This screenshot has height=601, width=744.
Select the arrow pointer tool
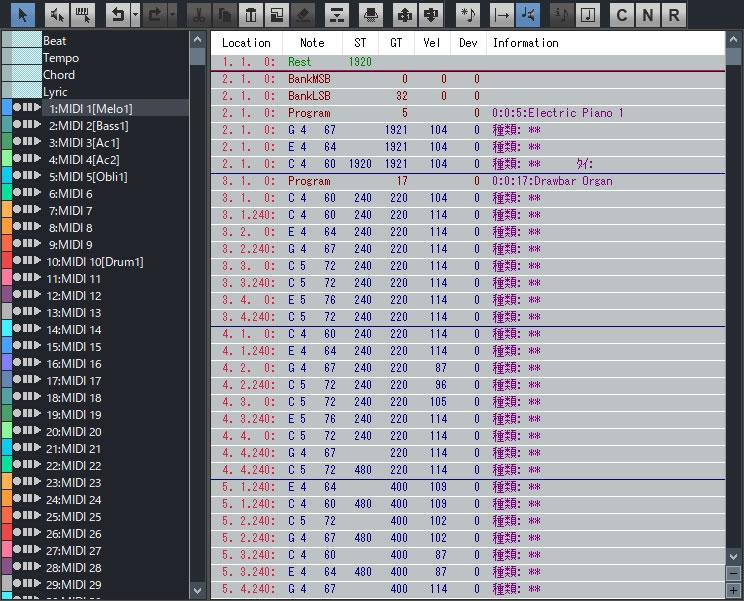(24, 15)
